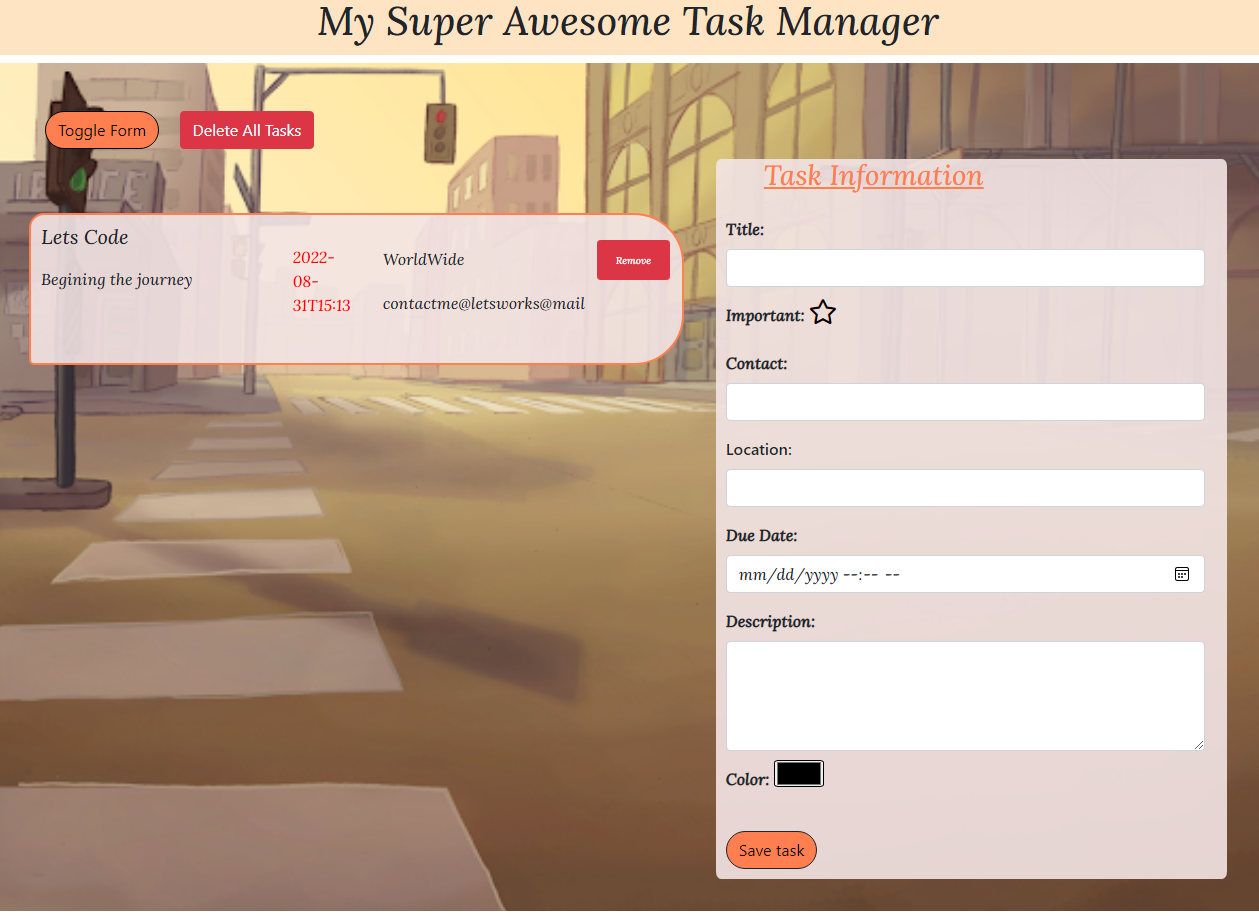The width and height of the screenshot is (1259, 916).
Task: Click the Begining the journey description
Action: [117, 280]
